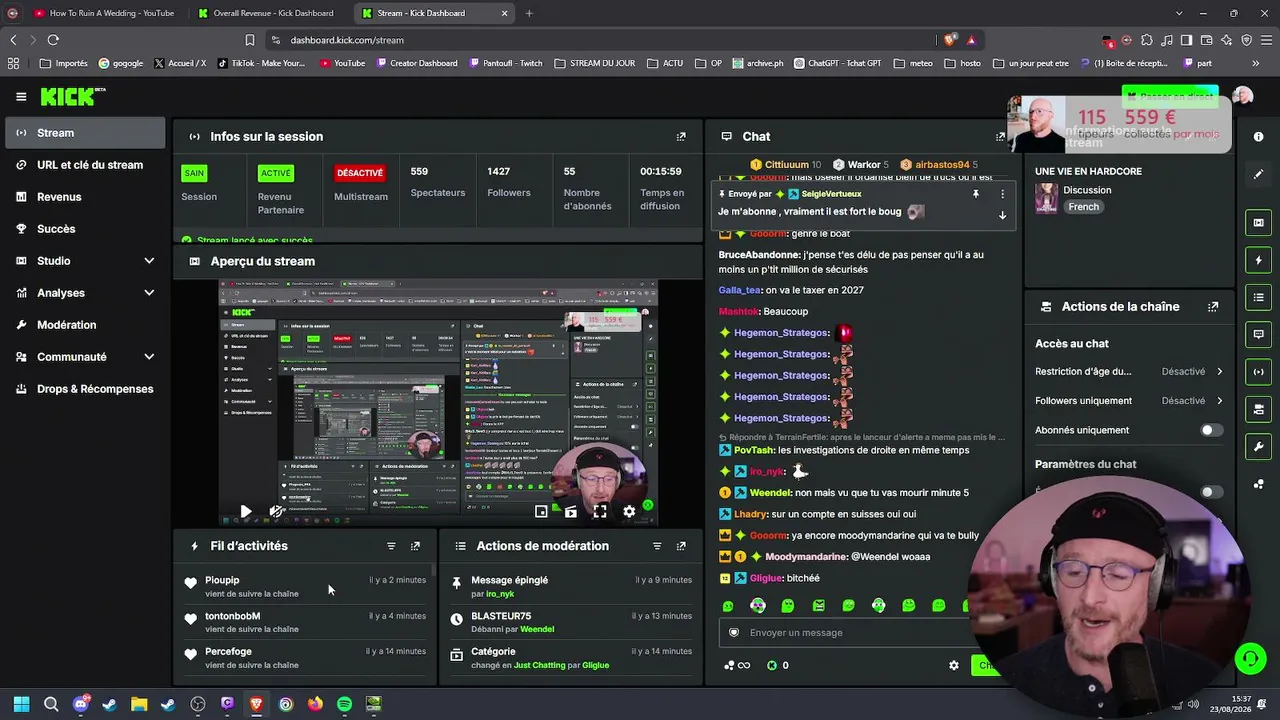Click tontonbobM follow activity entry

coord(305,622)
